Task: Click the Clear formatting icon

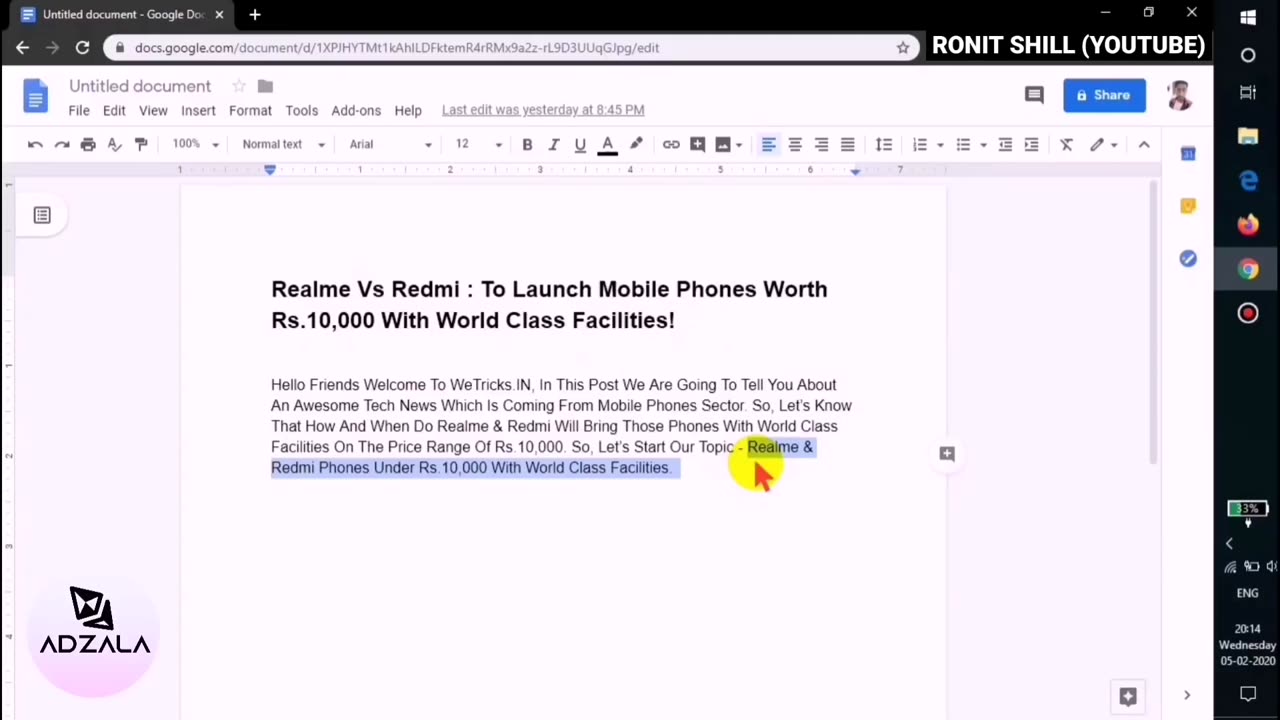Action: [1067, 145]
